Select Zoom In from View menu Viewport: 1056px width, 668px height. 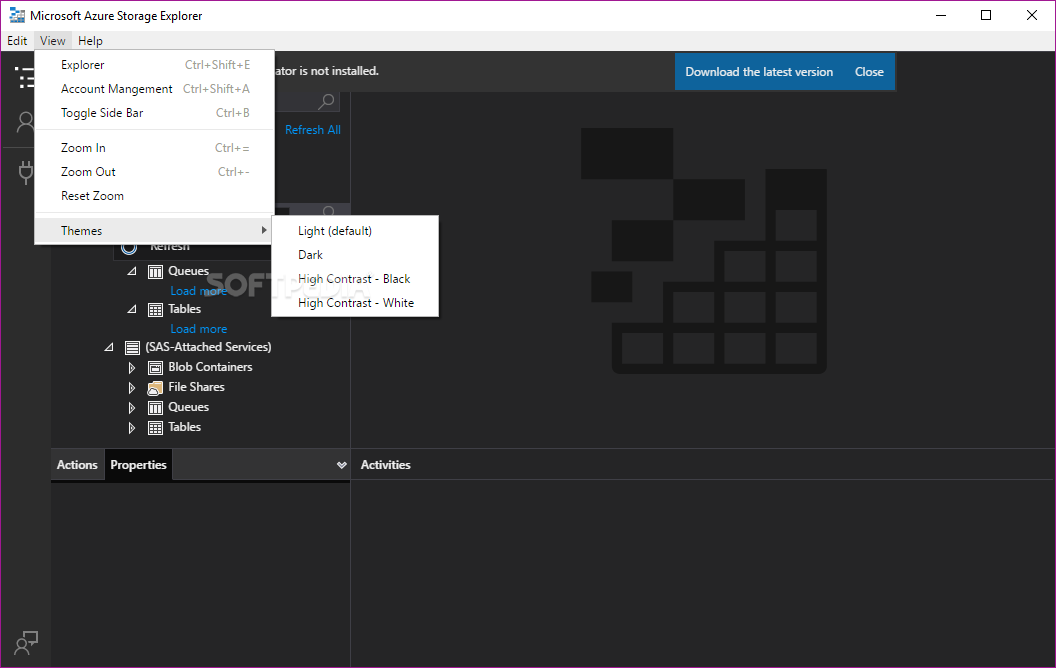tap(154, 147)
